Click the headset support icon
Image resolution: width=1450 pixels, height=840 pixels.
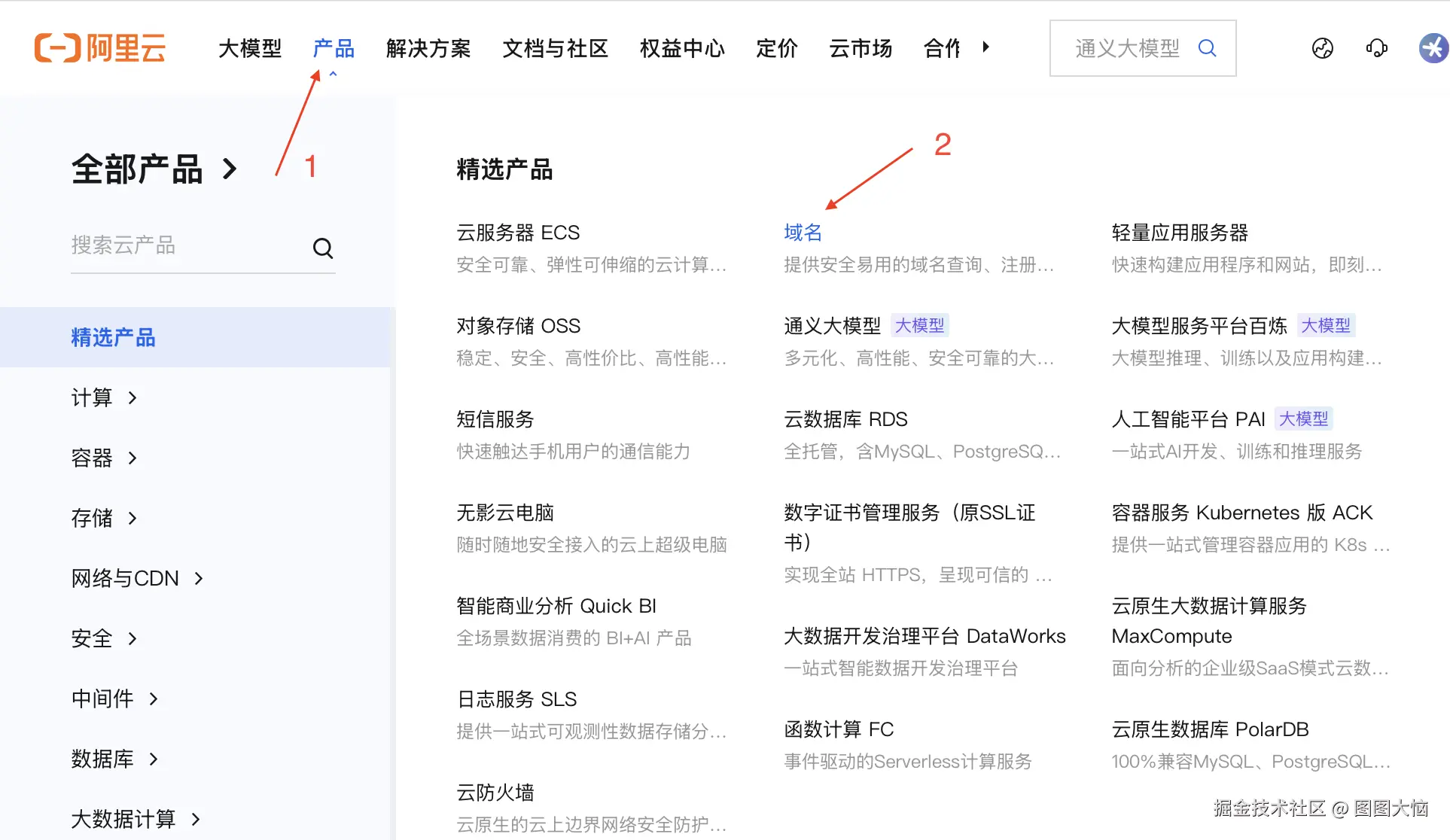[1377, 47]
